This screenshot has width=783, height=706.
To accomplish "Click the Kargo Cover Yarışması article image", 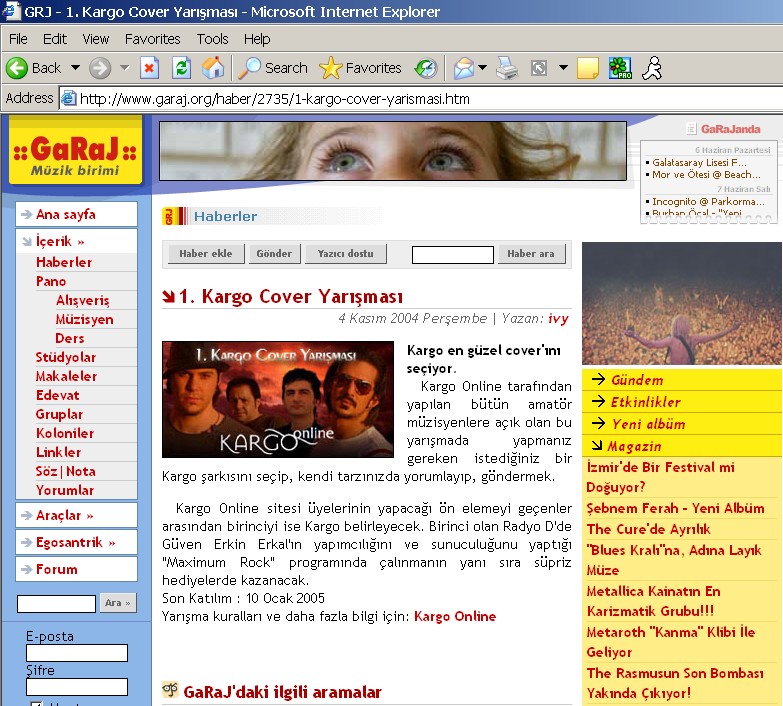I will 278,399.
